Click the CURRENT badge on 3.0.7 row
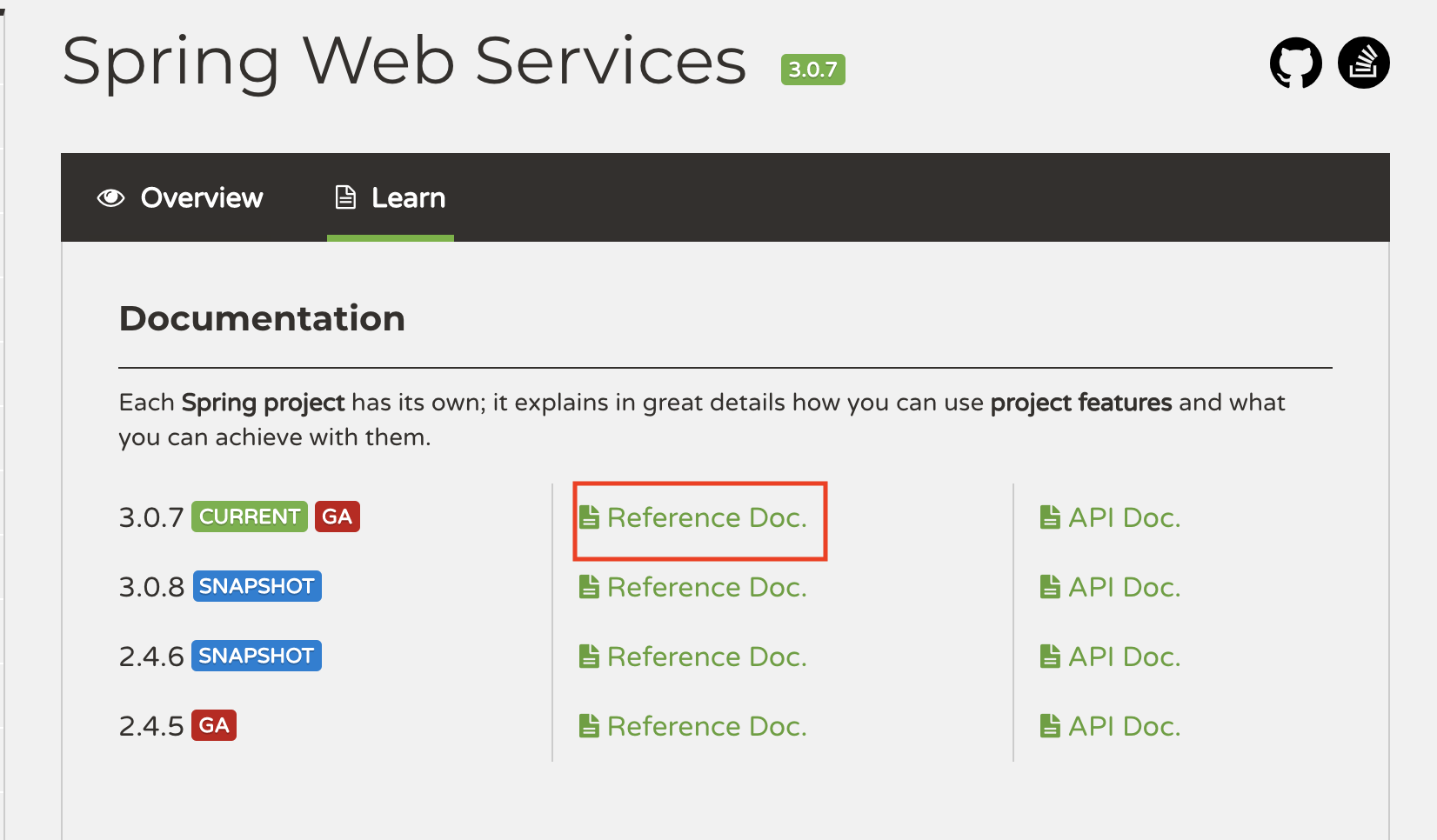The height and width of the screenshot is (840, 1437). [250, 517]
